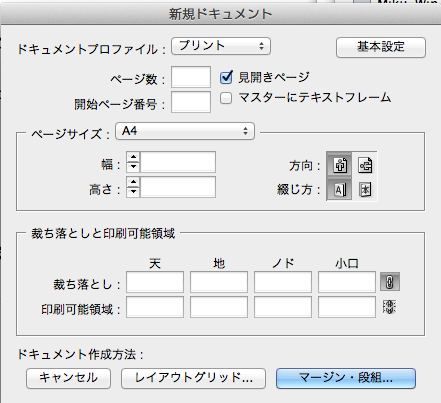Click キャンセル button
Viewport: 441px width, 403px height.
pyautogui.click(x=68, y=378)
